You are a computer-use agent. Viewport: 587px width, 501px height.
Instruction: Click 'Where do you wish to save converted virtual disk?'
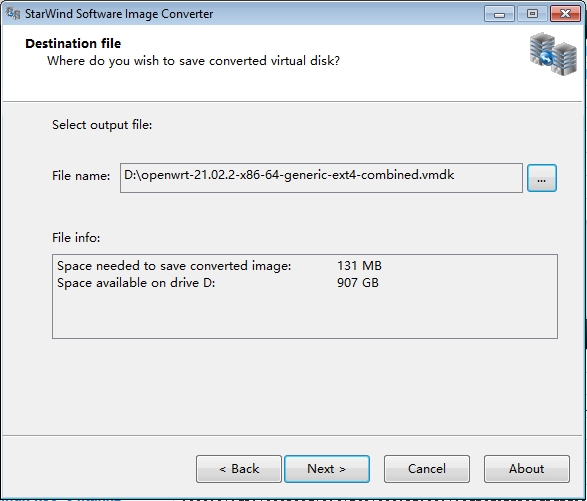[193, 61]
